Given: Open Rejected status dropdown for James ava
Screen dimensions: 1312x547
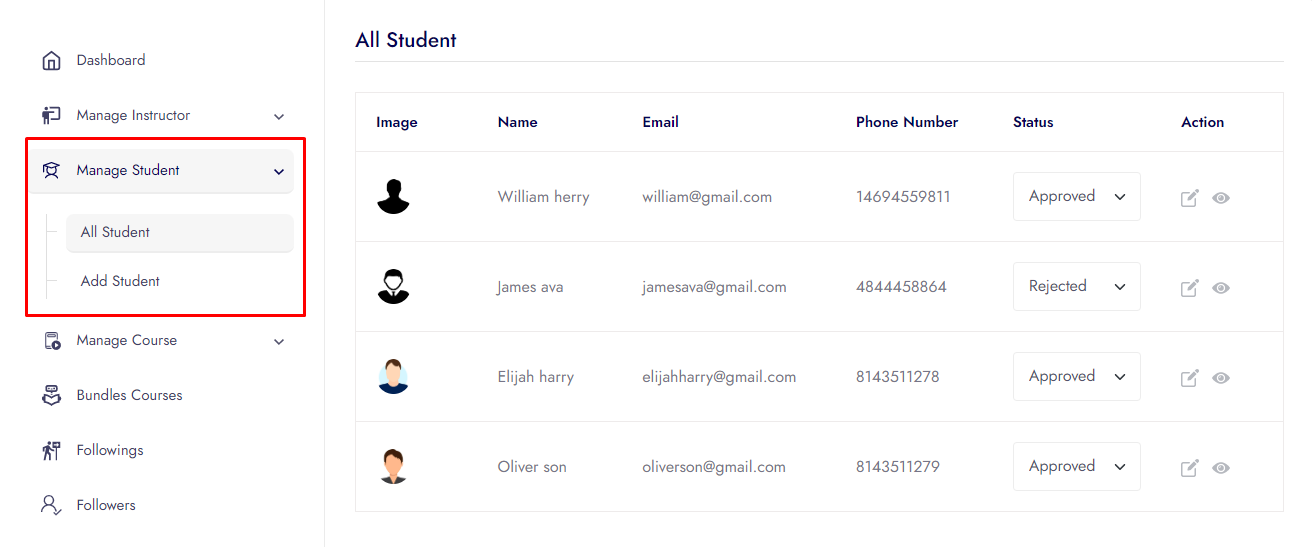Looking at the screenshot, I should tap(1076, 287).
